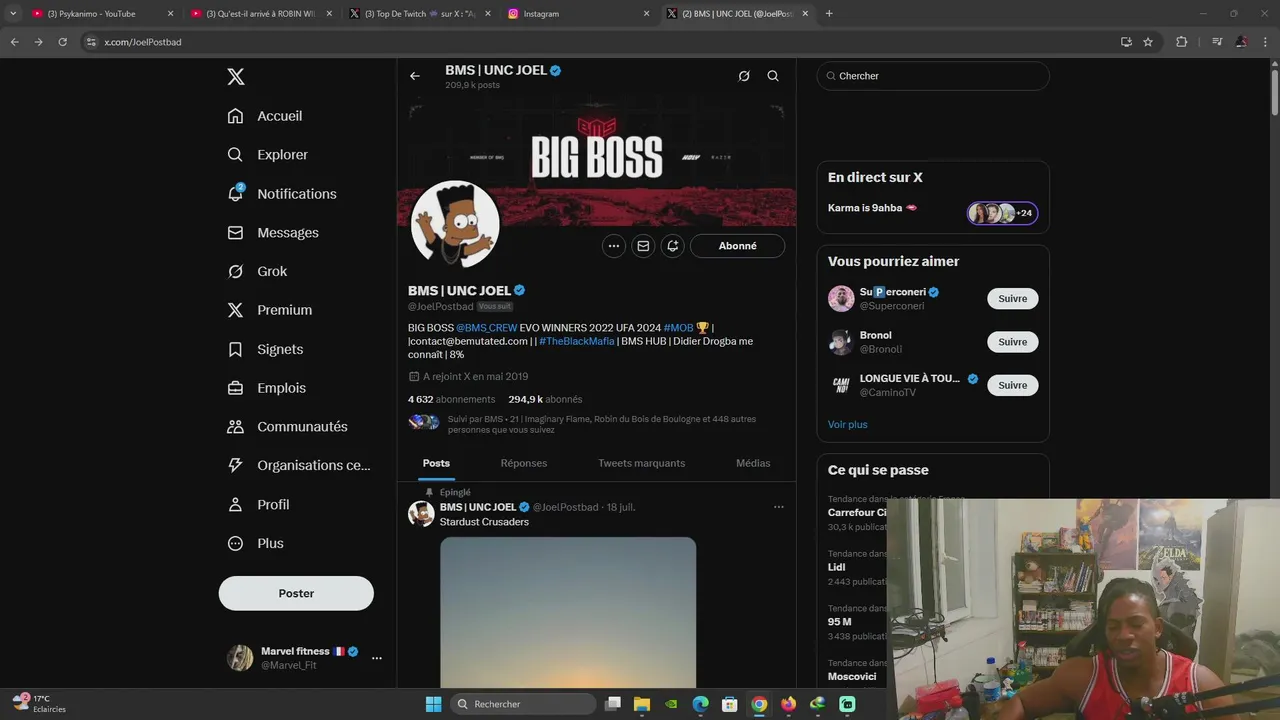The image size is (1280, 720).
Task: Join the 'Karma is 9ahba' live space
Action: (x=933, y=212)
